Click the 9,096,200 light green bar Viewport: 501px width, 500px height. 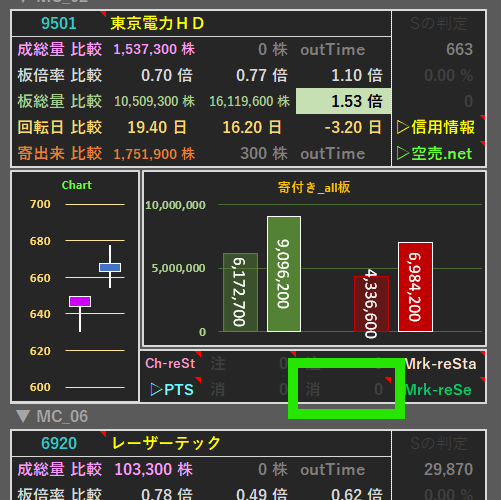(284, 274)
